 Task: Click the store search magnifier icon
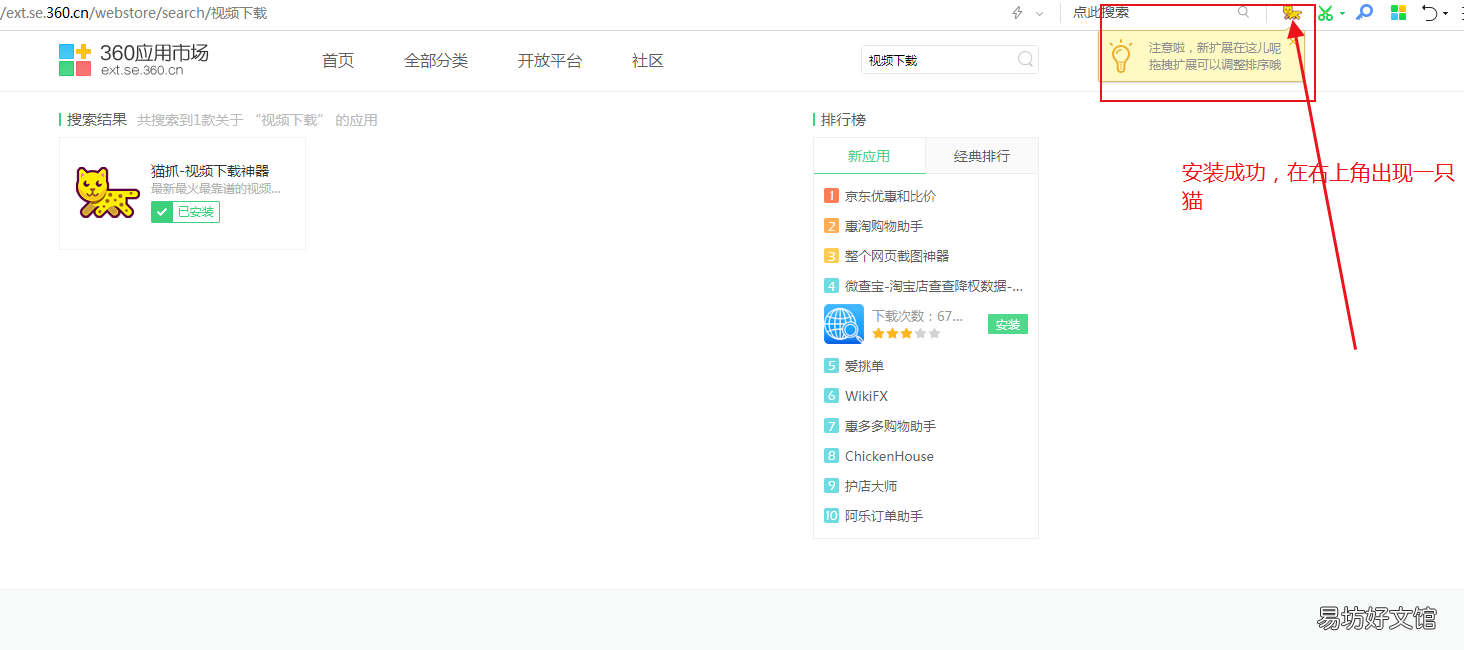pos(1025,60)
